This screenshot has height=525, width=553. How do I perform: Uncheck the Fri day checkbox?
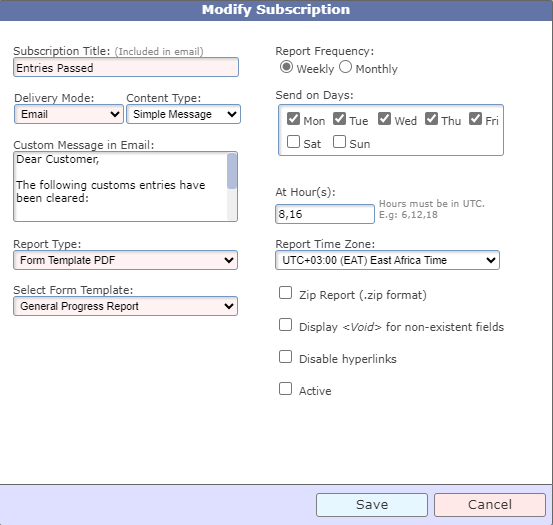click(475, 119)
